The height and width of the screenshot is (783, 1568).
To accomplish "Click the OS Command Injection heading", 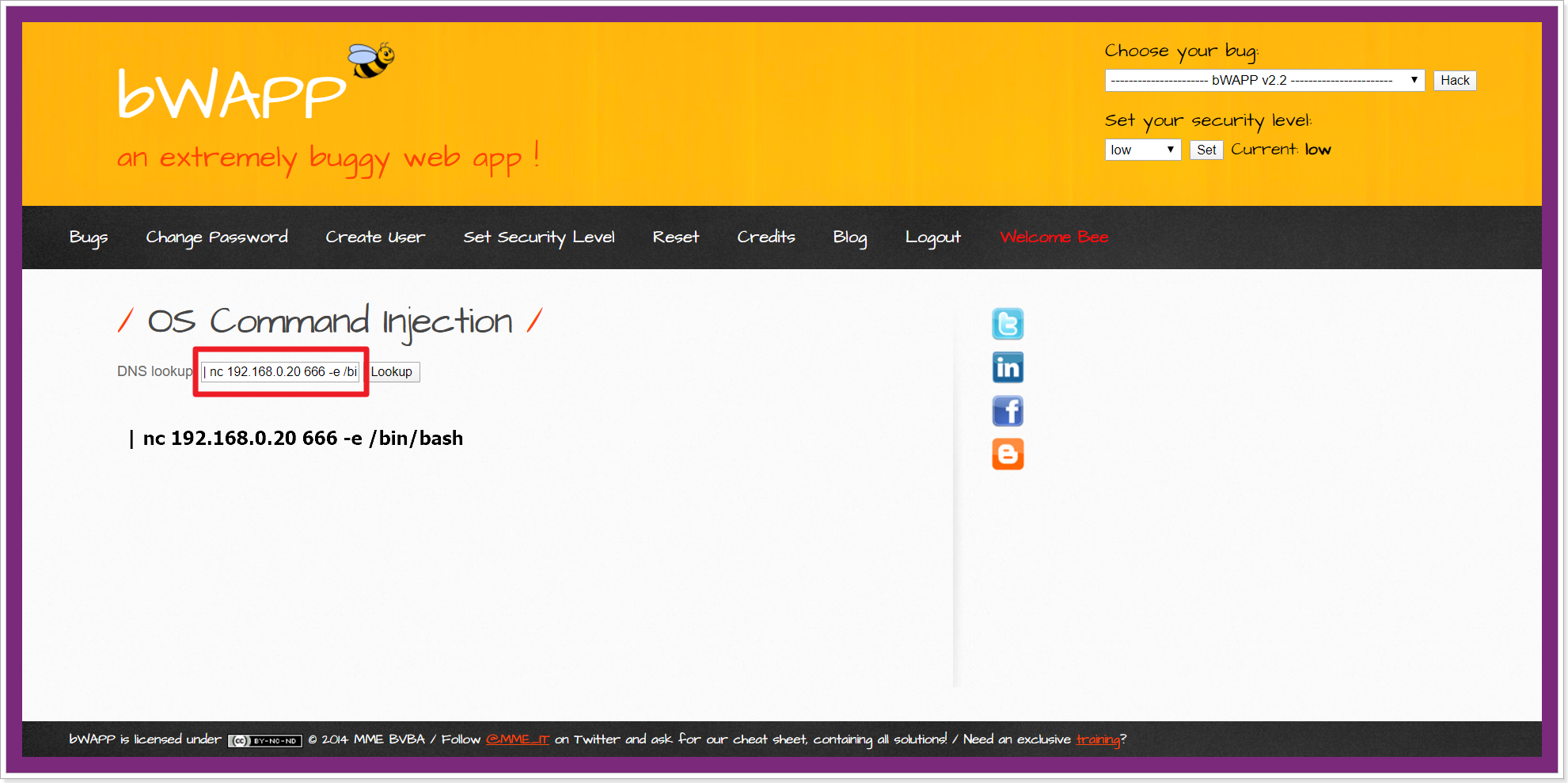I will [330, 321].
